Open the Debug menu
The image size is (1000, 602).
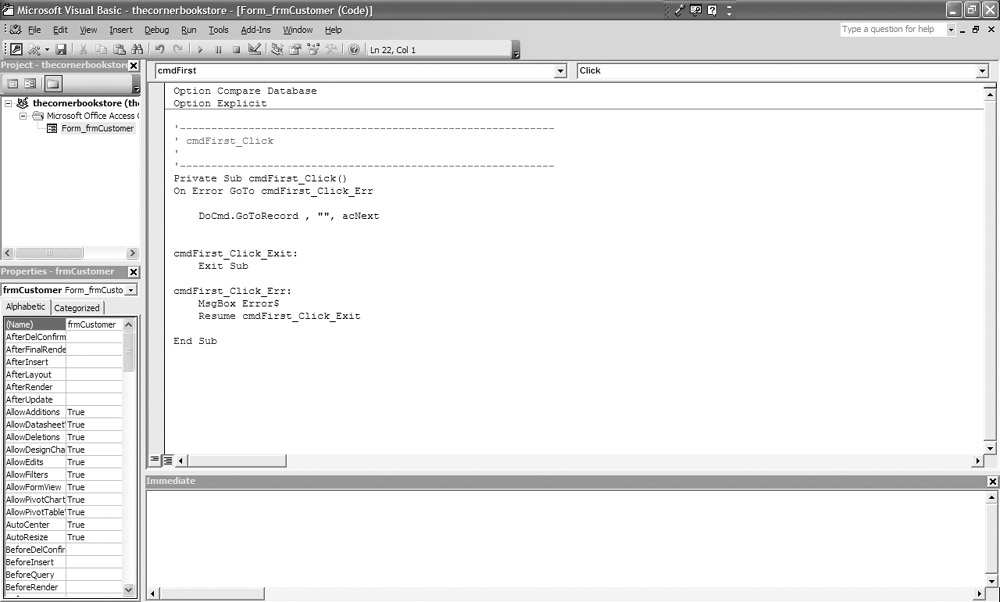157,30
